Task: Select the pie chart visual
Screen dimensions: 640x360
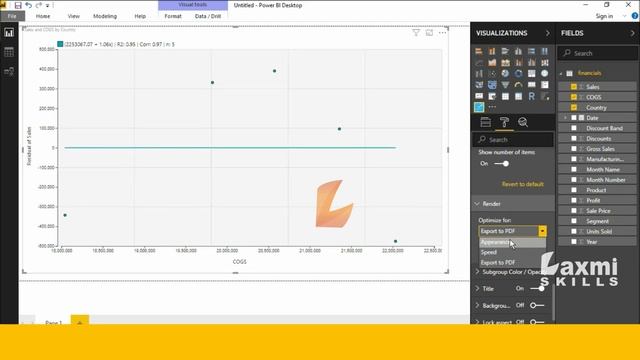Action: pos(505,74)
